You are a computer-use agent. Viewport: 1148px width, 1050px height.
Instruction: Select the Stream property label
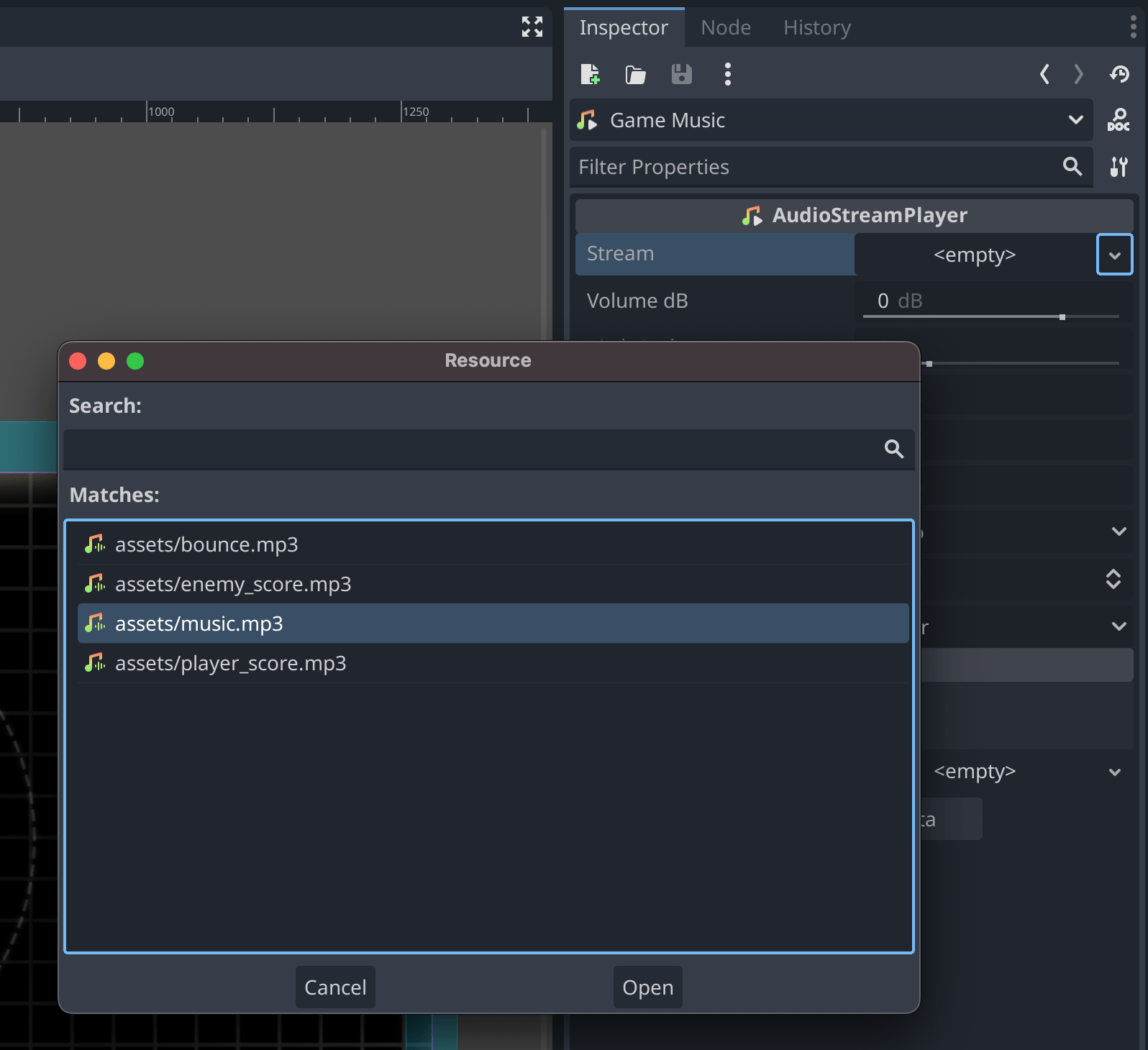click(x=620, y=254)
